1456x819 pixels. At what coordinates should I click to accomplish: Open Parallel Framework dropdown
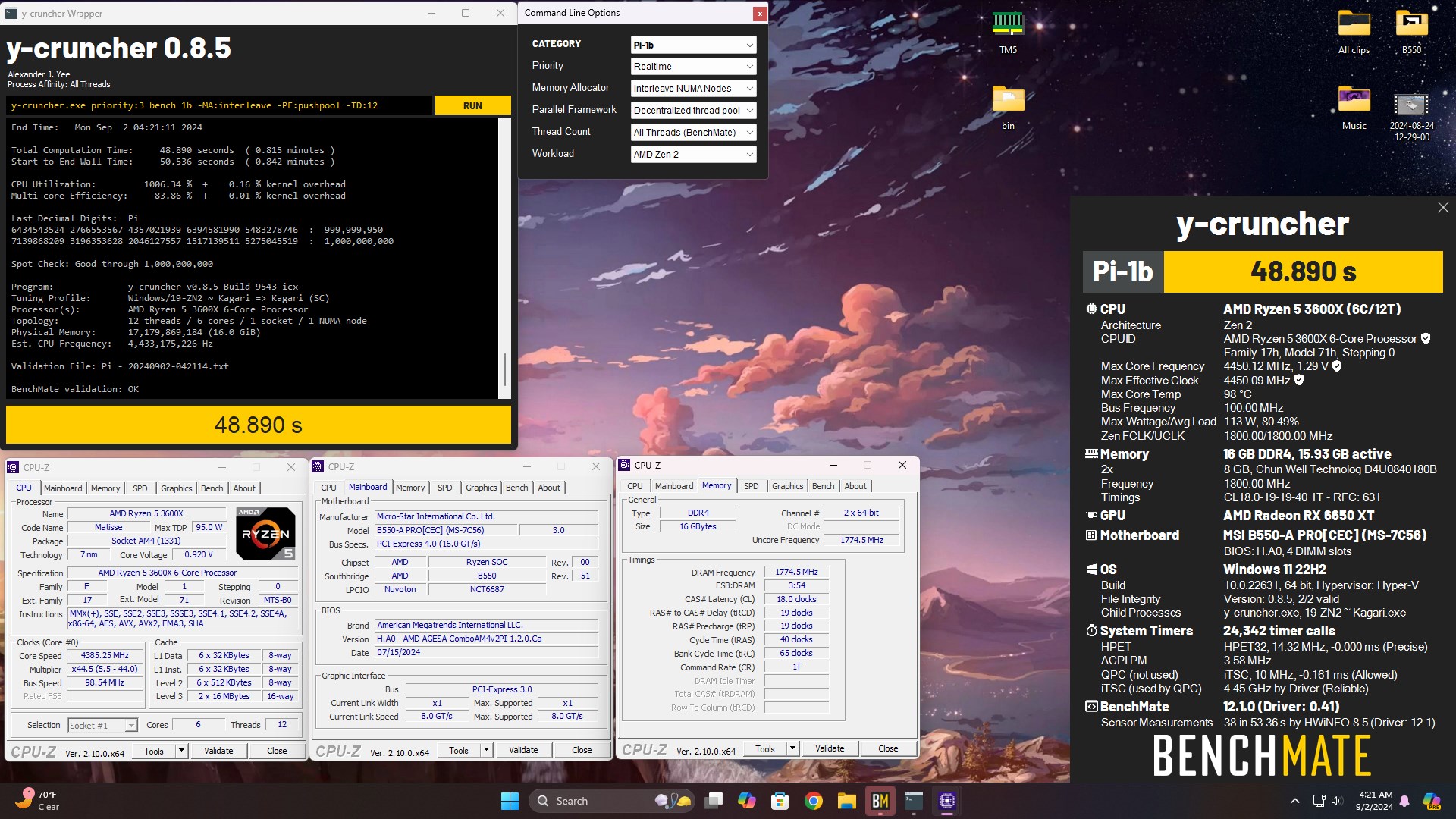tap(693, 111)
